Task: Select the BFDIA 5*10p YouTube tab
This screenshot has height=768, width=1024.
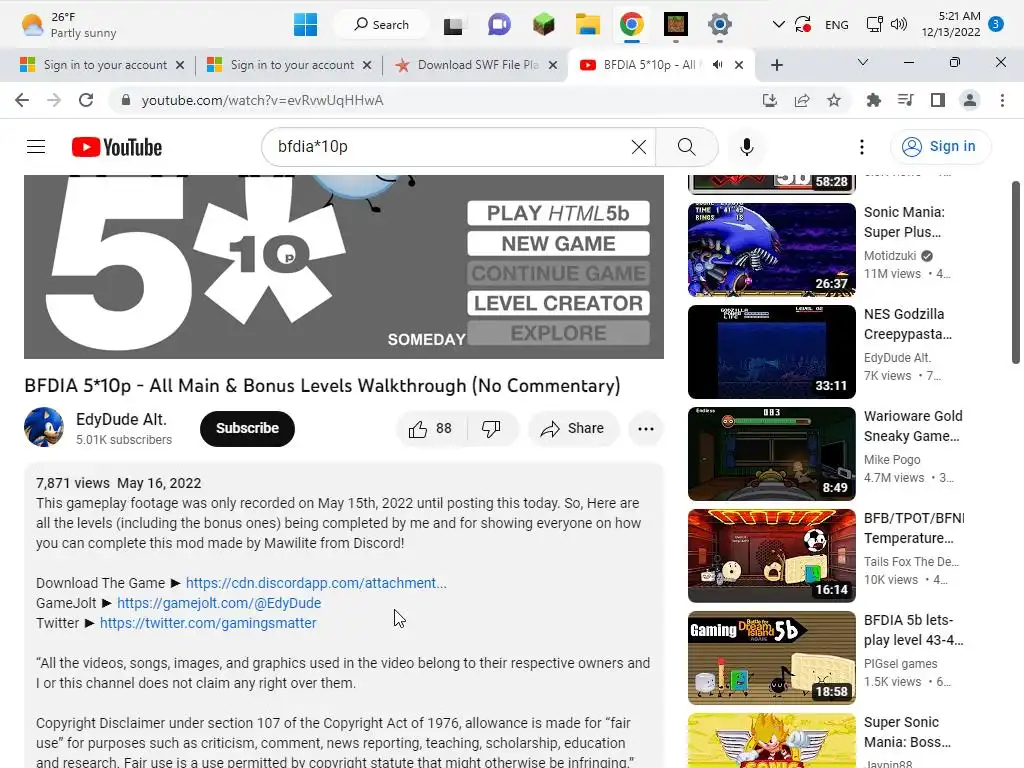Action: (x=661, y=65)
